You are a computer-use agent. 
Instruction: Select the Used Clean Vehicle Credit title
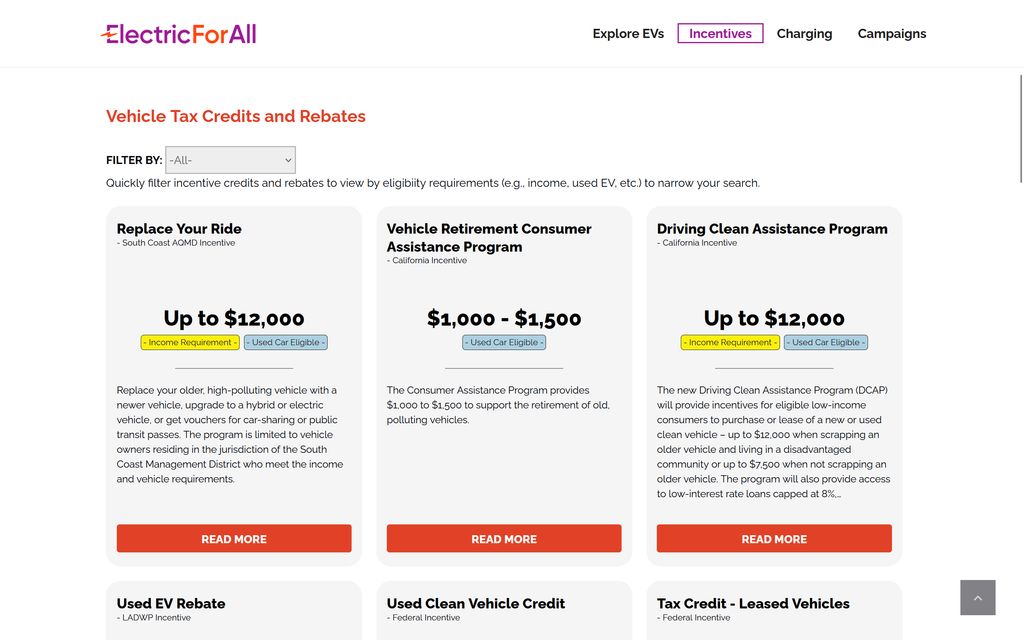pos(476,604)
